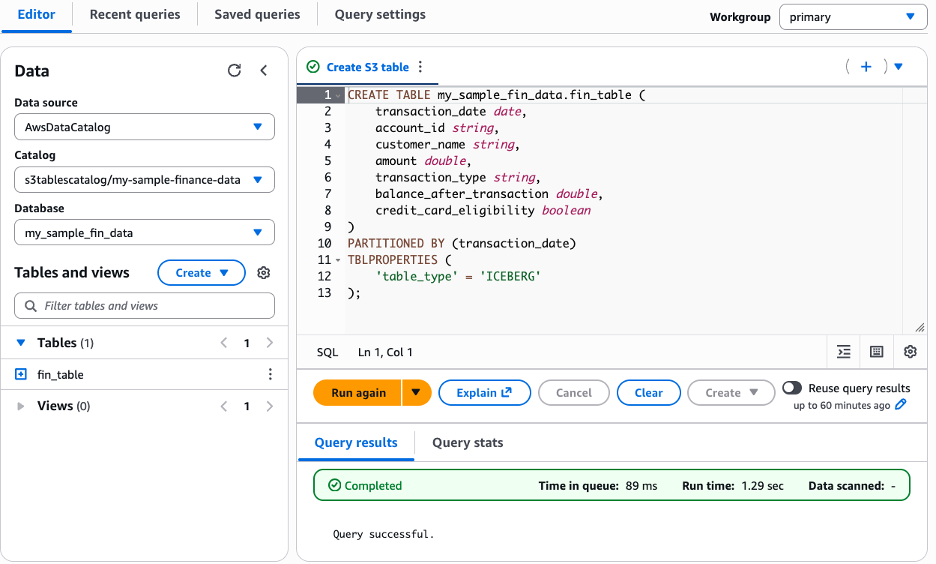Go to previous page of Tables
This screenshot has height=564, width=936.
[x=224, y=343]
